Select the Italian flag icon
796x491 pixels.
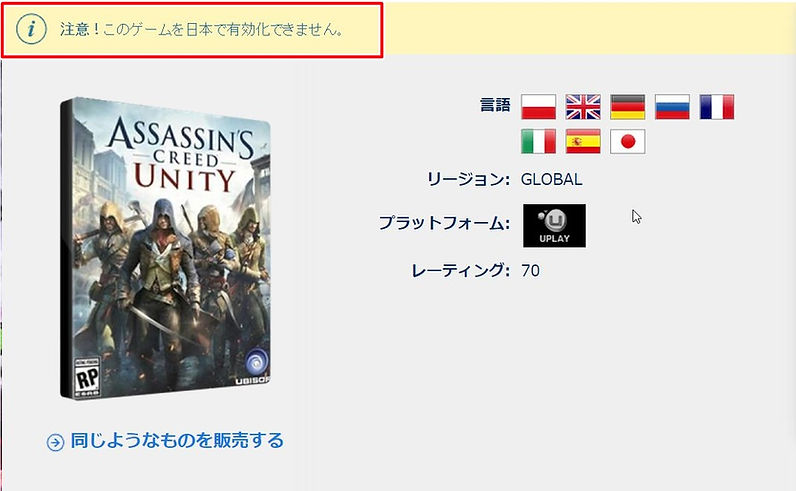(538, 141)
